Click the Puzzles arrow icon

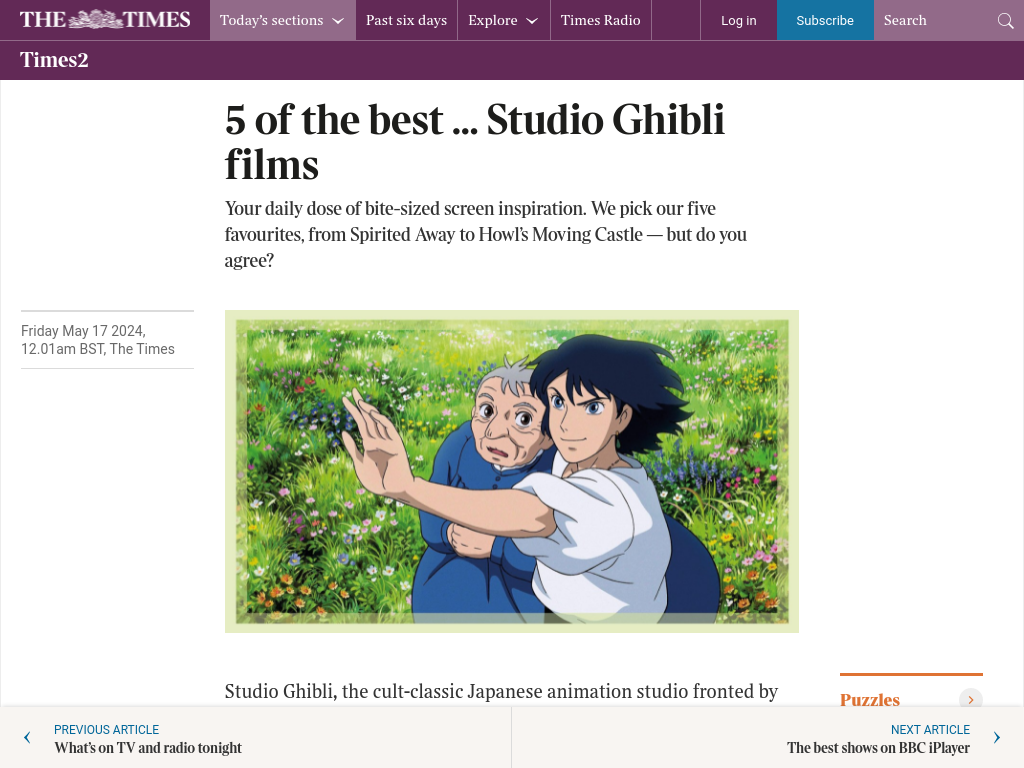tap(970, 700)
